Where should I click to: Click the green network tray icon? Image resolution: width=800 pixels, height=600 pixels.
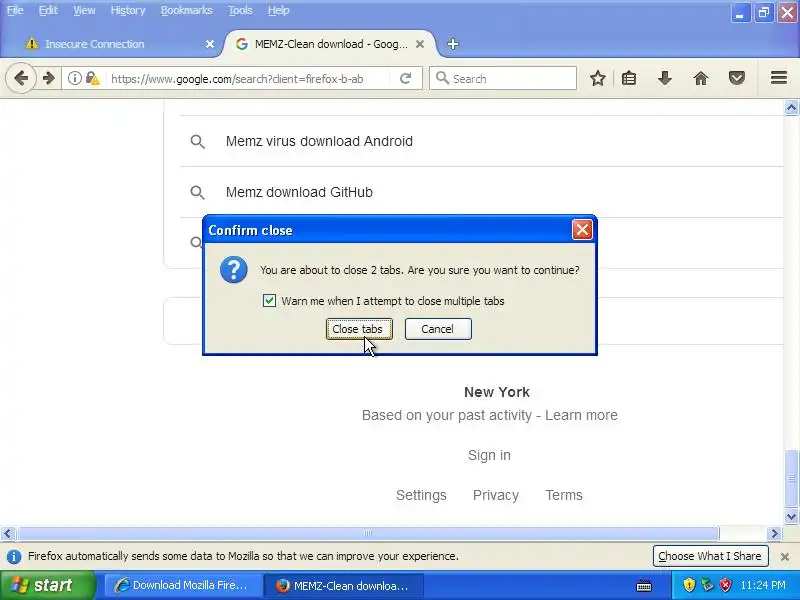coord(707,585)
